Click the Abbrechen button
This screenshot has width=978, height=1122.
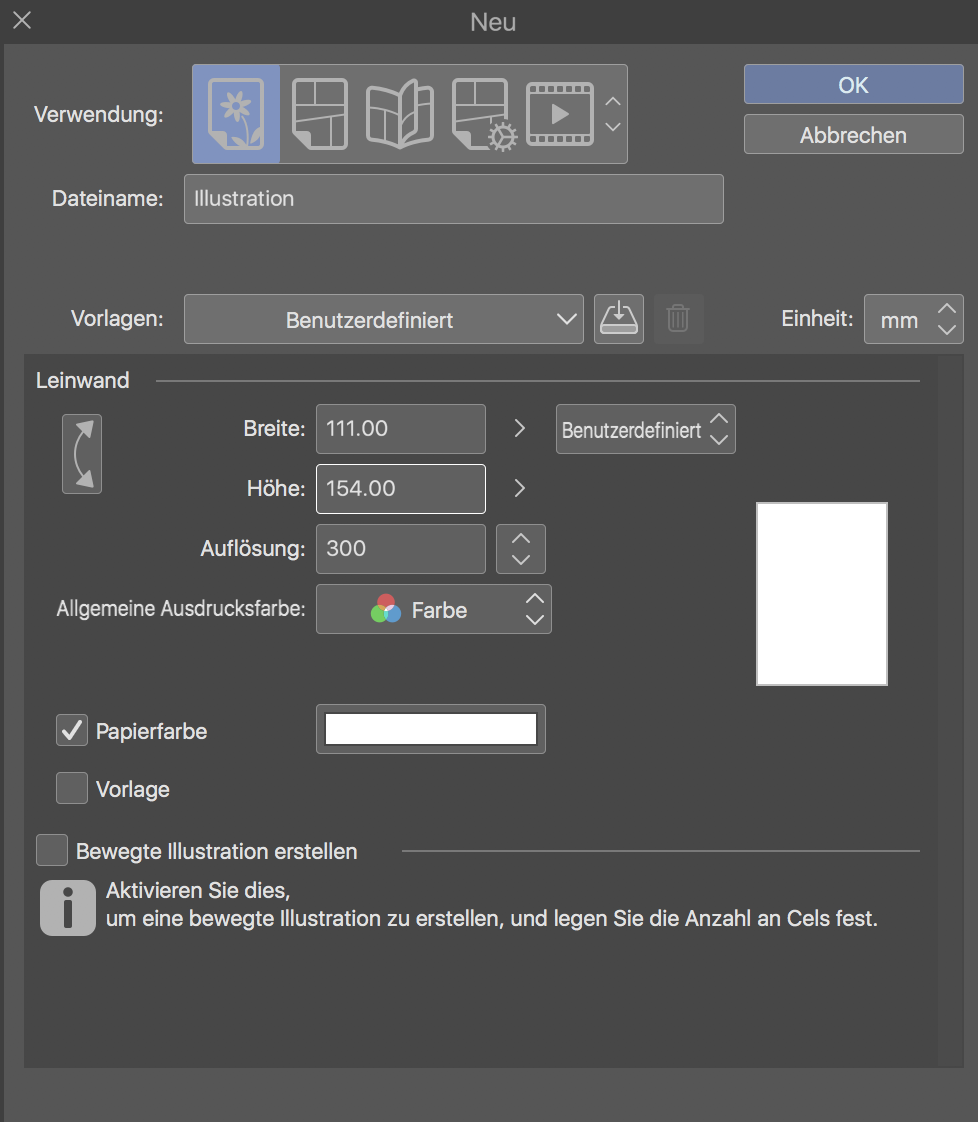coord(854,135)
